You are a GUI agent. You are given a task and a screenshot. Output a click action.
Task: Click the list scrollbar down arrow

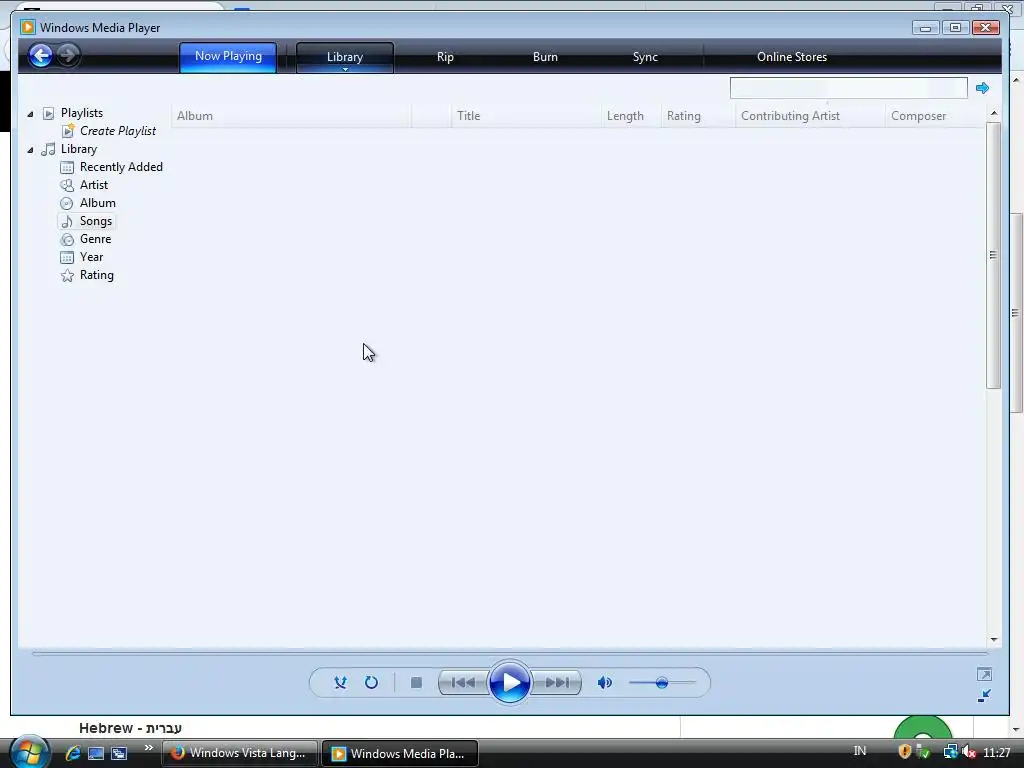pos(993,640)
